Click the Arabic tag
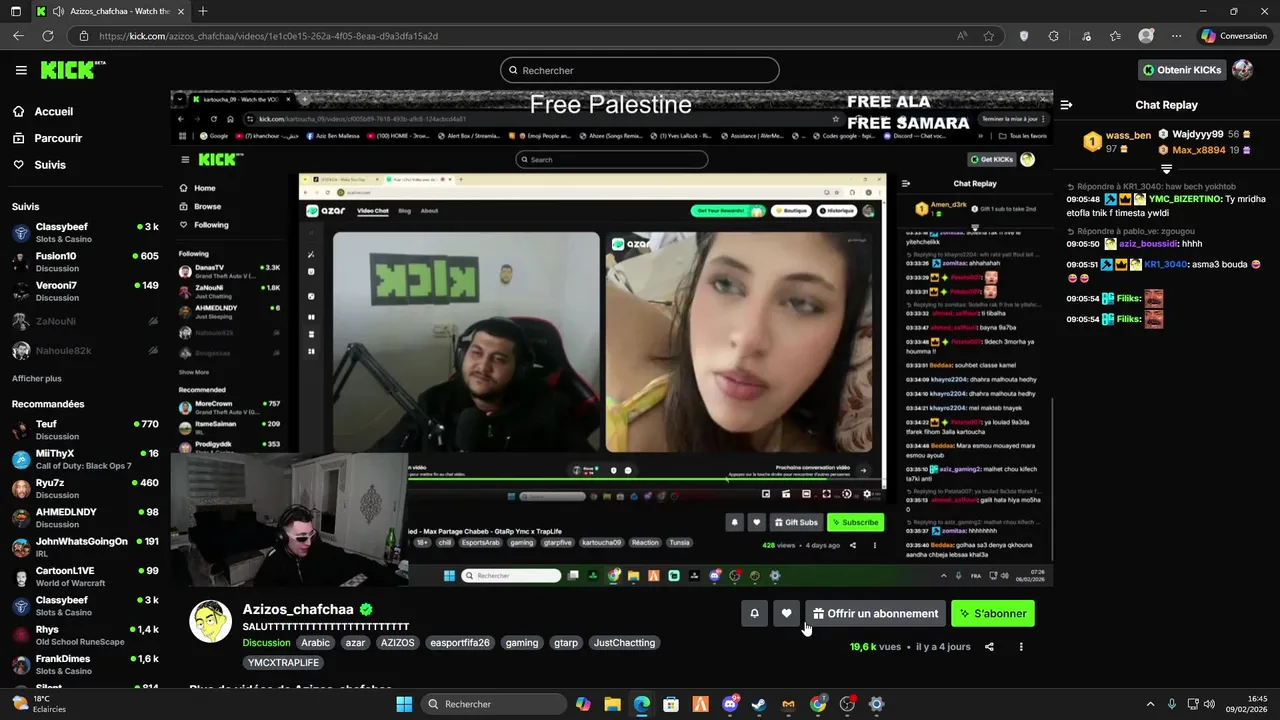1280x720 pixels. click(x=316, y=643)
